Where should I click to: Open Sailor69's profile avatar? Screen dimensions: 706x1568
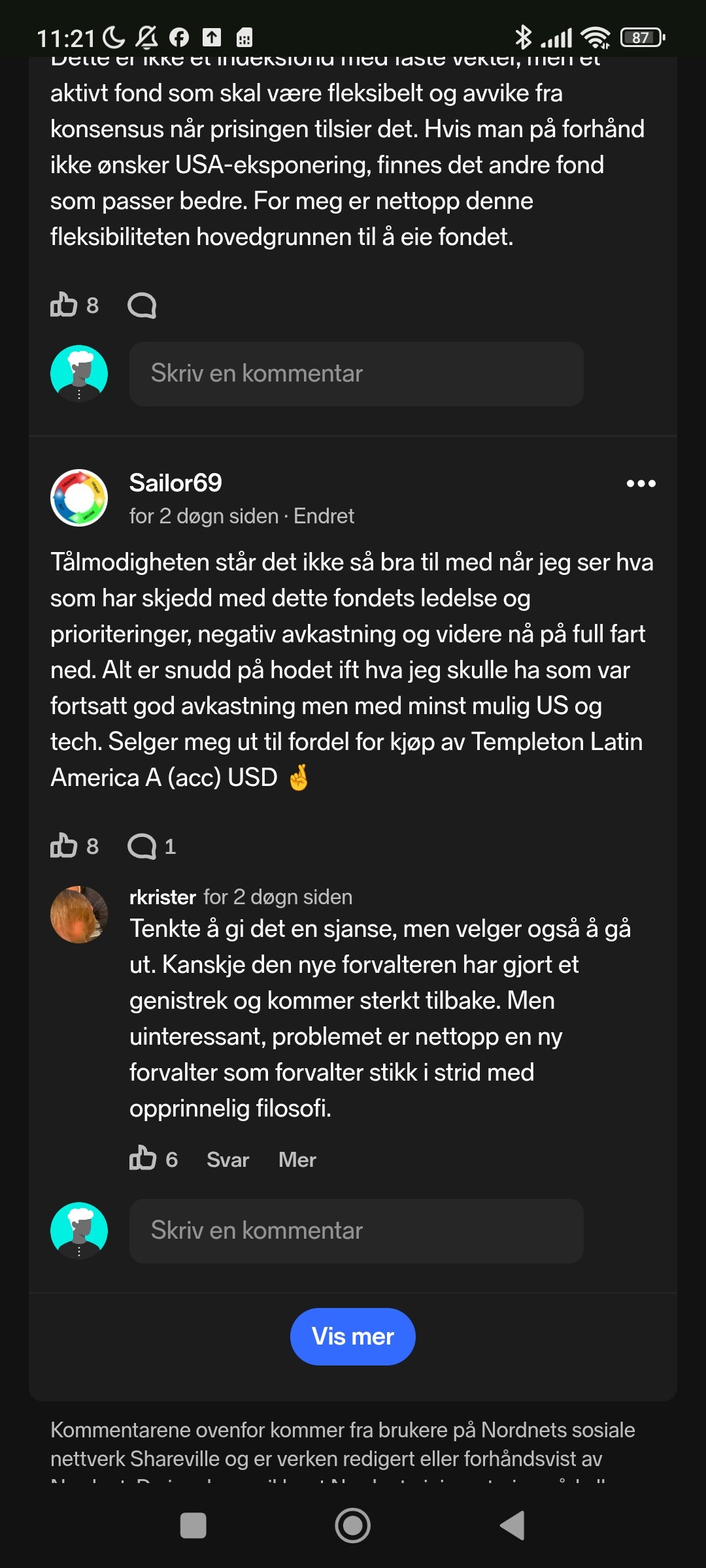[x=79, y=498]
